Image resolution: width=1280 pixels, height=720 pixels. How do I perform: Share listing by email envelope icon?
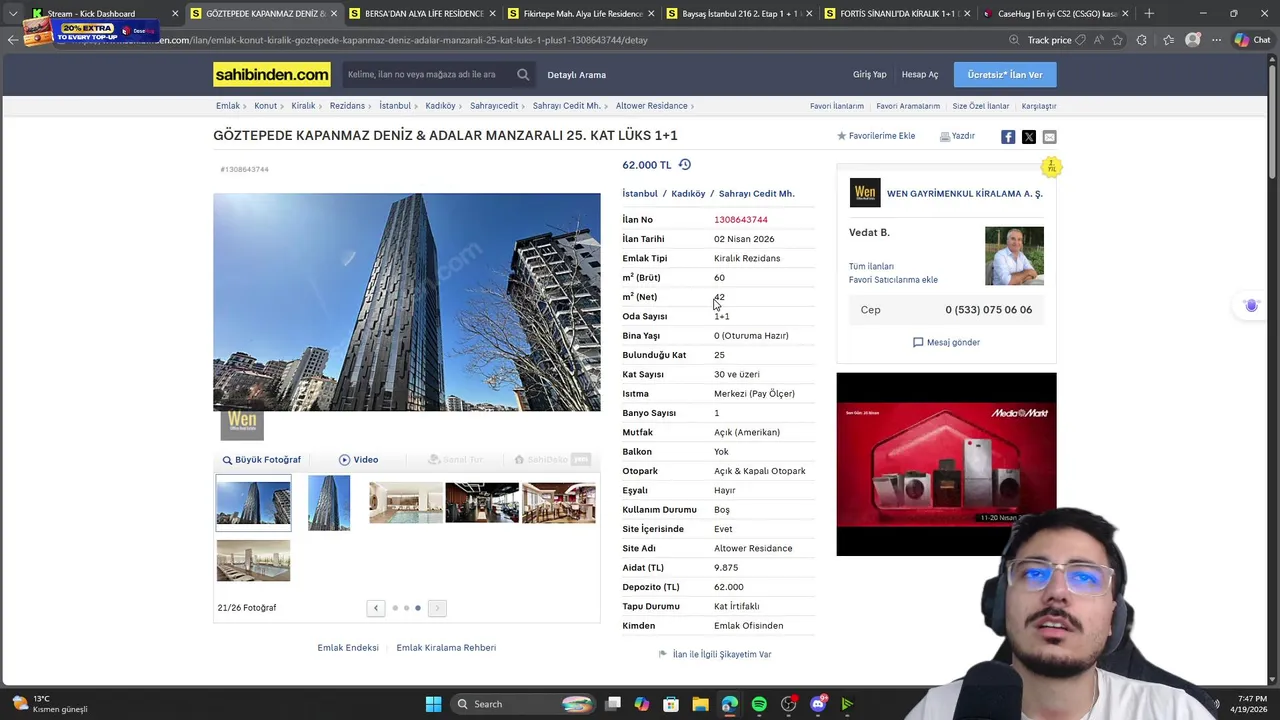(1049, 137)
